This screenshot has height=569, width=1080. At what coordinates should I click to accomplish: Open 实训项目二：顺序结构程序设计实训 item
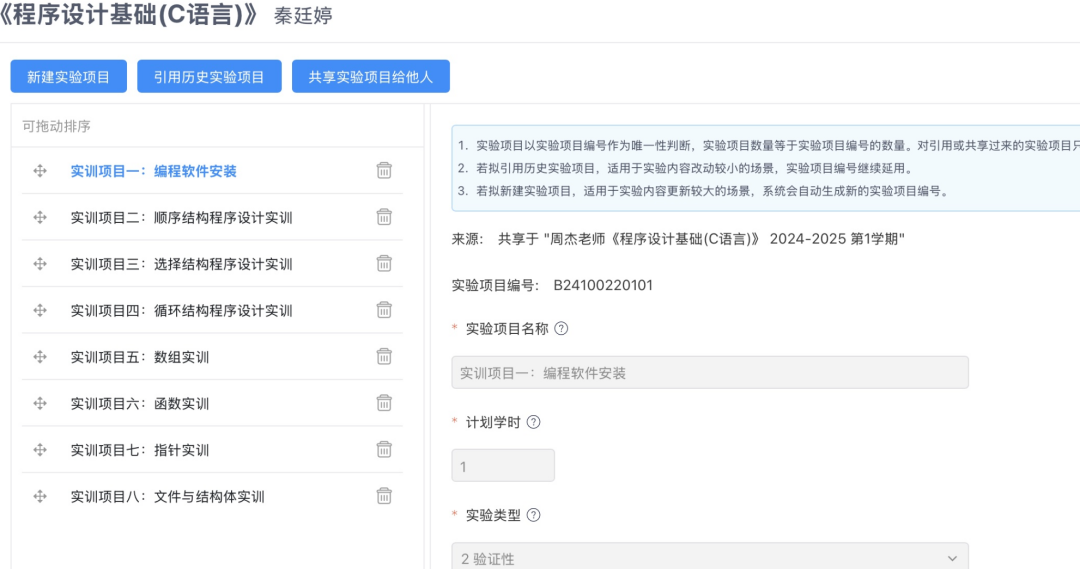181,218
